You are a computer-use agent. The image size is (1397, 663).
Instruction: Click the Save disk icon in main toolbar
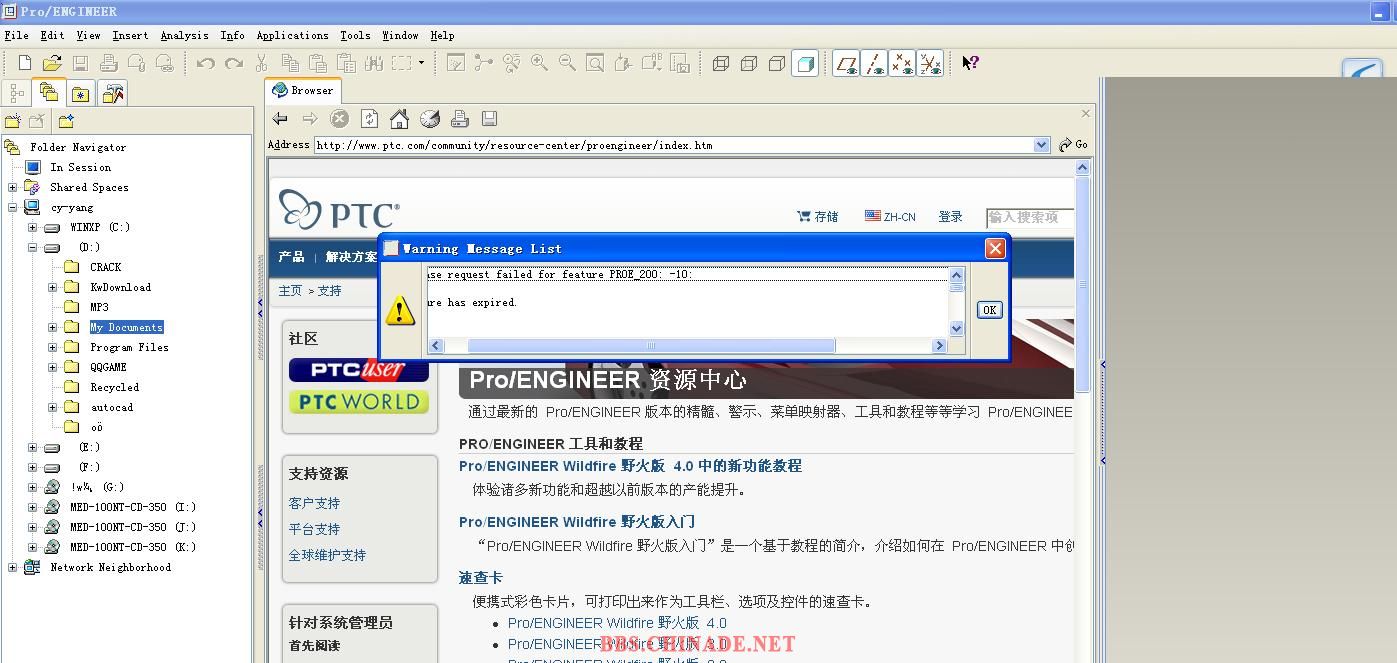(x=81, y=63)
